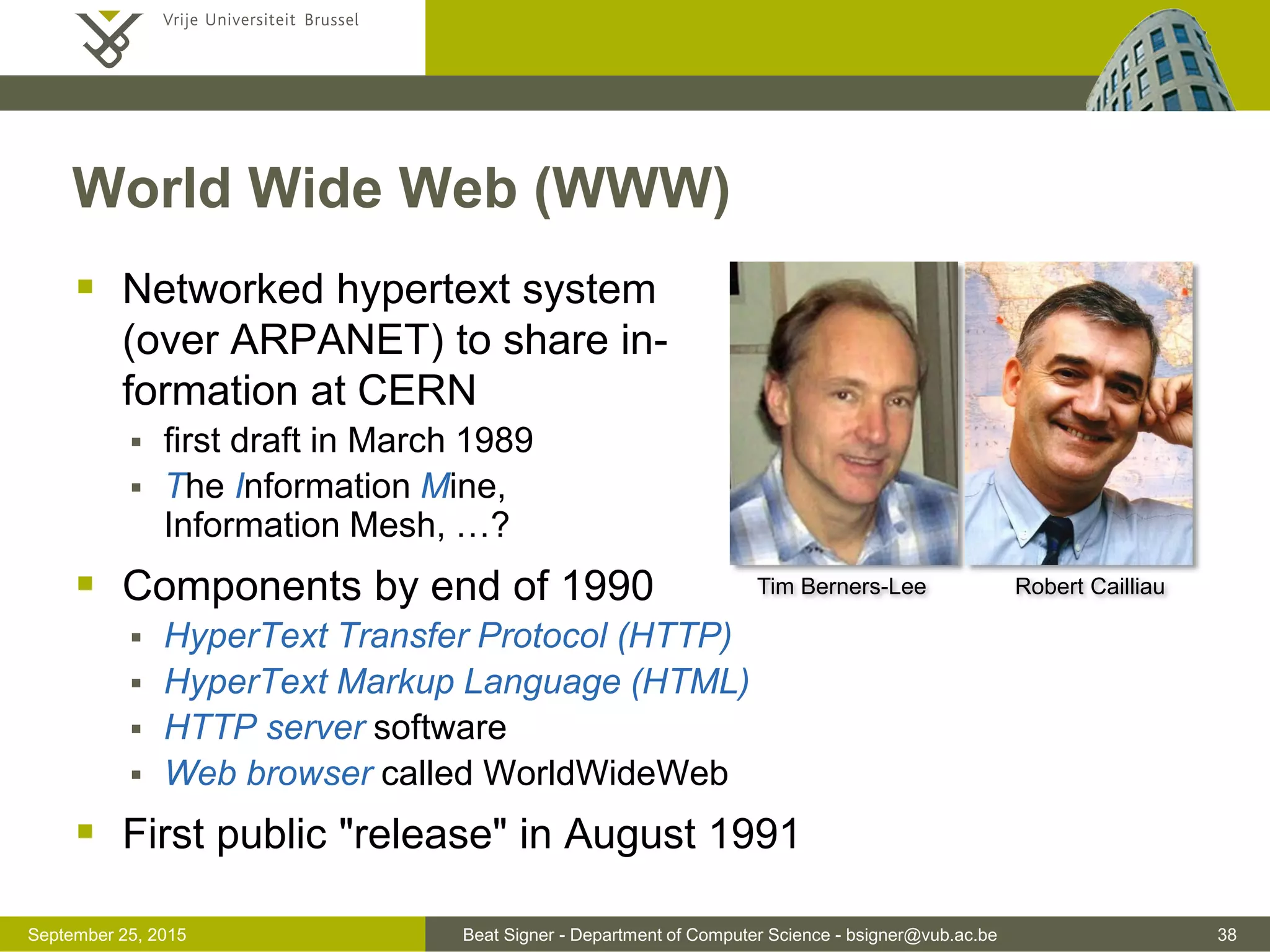Click the World Wide Web (WWW) title
Viewport: 1270px width, 952px height.
[x=401, y=188]
